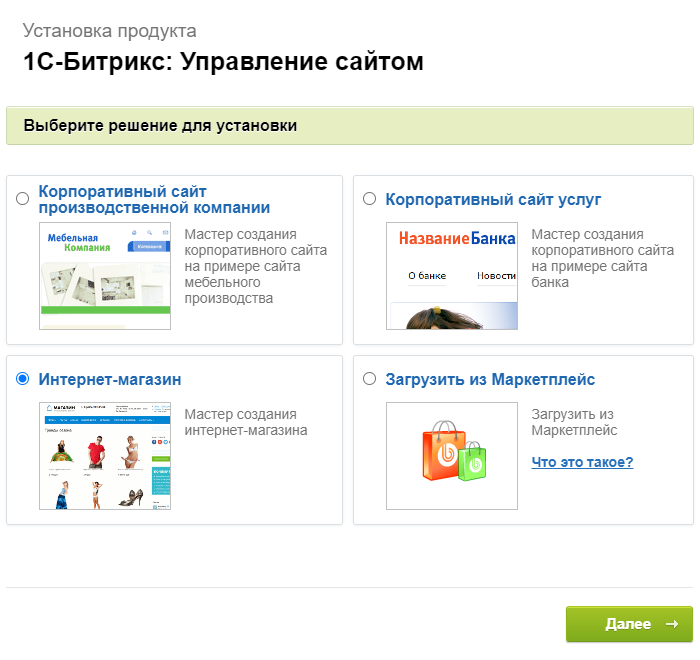Click the arrow icon on the Далее button

(672, 624)
